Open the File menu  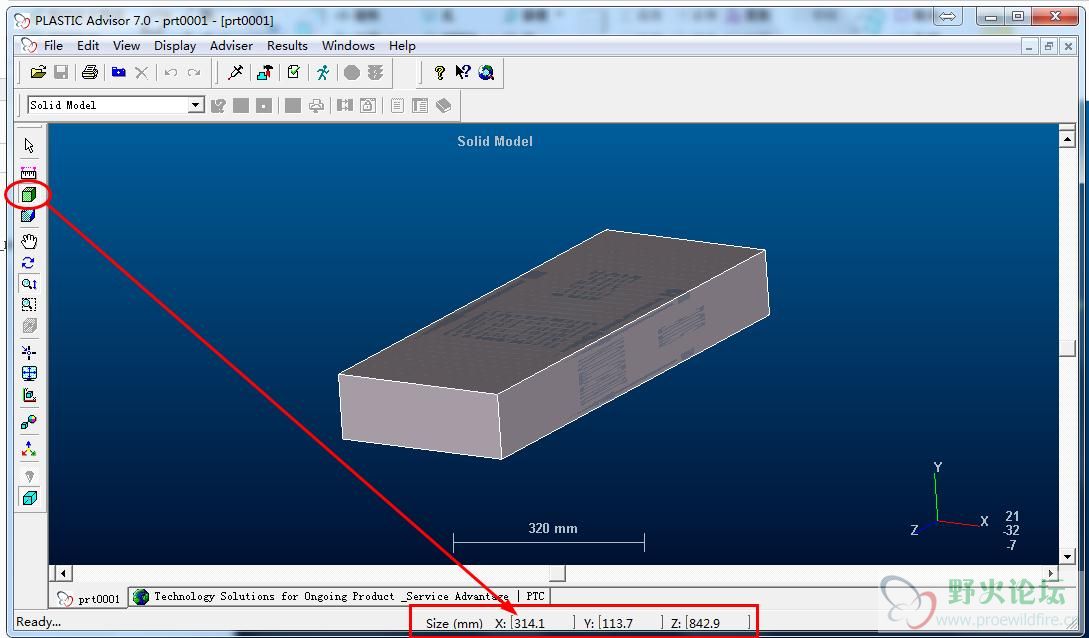pos(53,46)
